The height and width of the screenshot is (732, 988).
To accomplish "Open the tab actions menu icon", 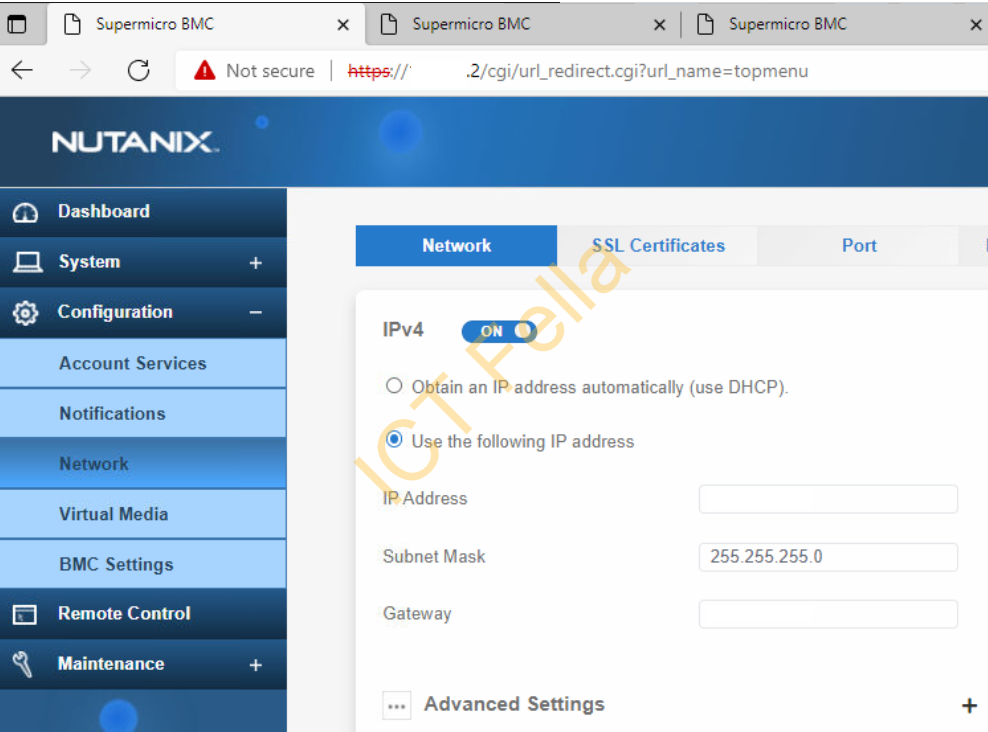I will [x=17, y=25].
